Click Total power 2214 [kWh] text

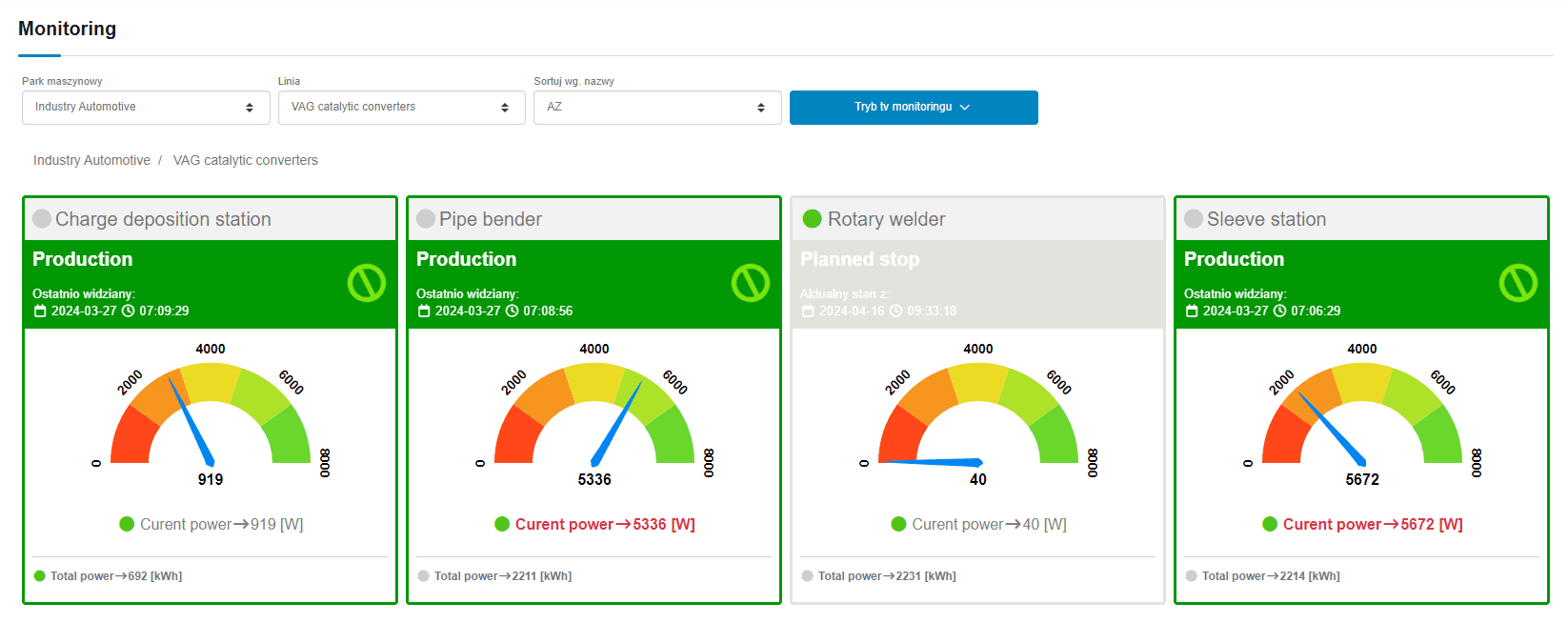1271,575
